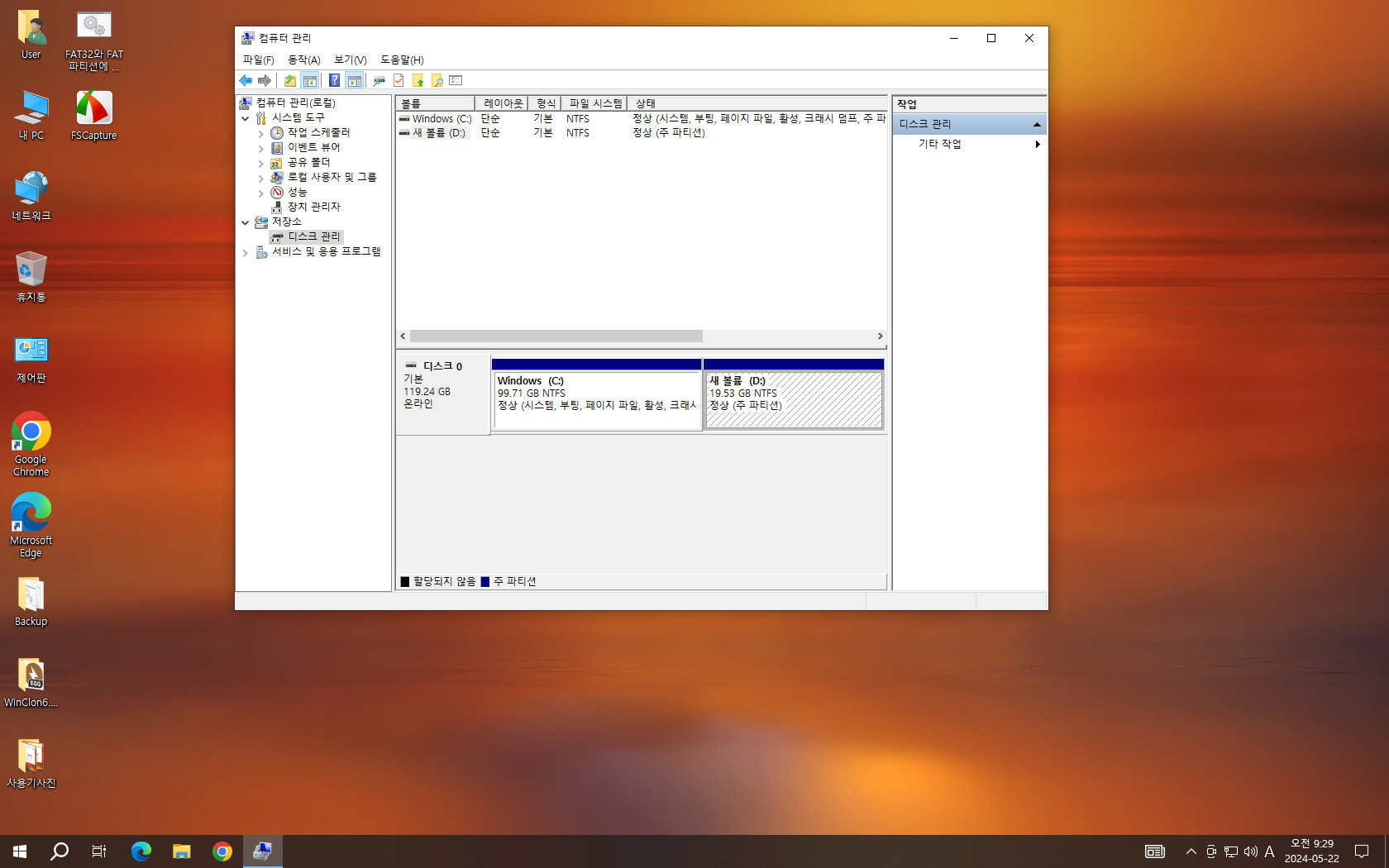Open the 보기(V) menu
The height and width of the screenshot is (868, 1389).
click(x=350, y=60)
